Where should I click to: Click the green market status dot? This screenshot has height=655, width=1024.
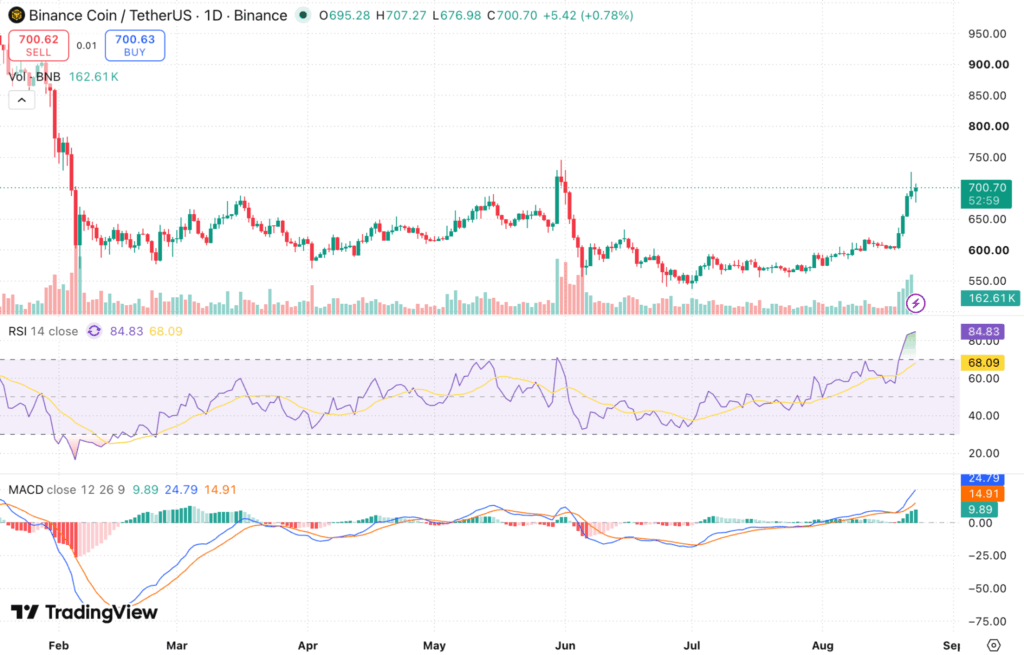pyautogui.click(x=302, y=15)
